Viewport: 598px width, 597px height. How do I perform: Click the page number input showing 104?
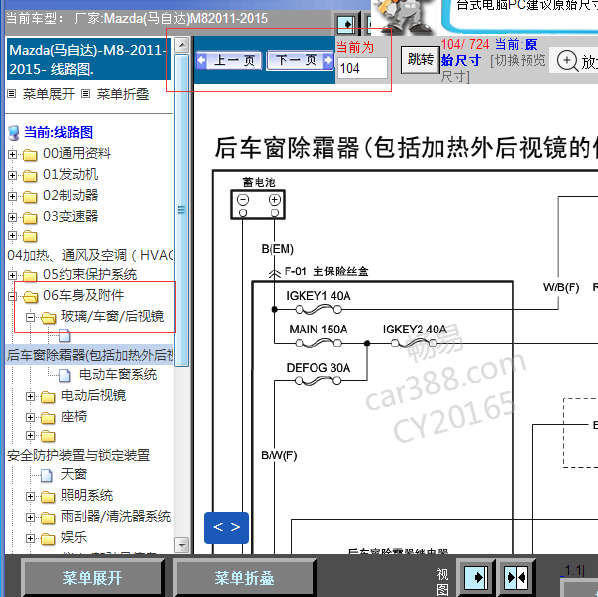coord(362,68)
